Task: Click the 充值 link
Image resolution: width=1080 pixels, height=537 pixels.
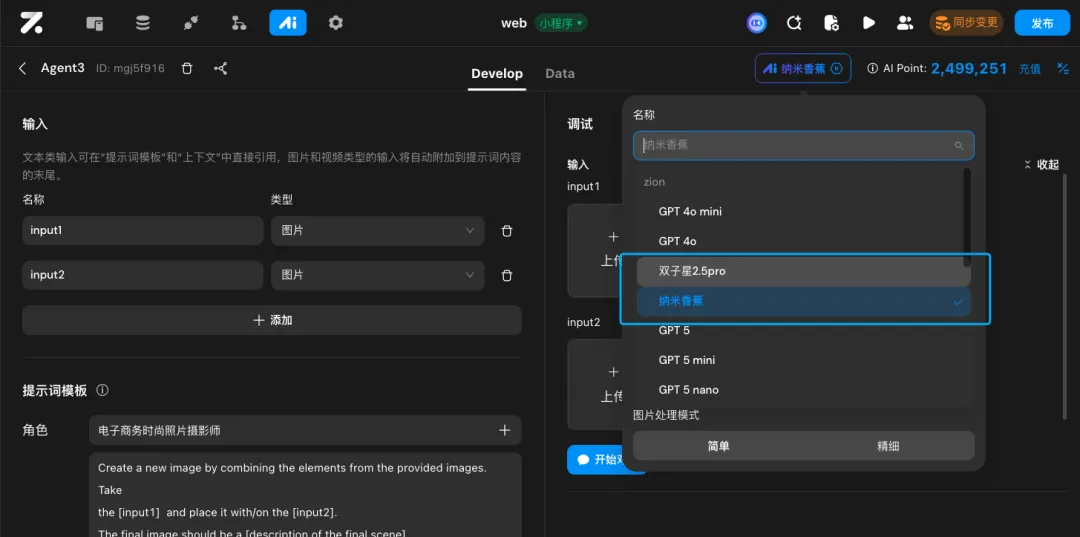Action: click(x=1030, y=69)
